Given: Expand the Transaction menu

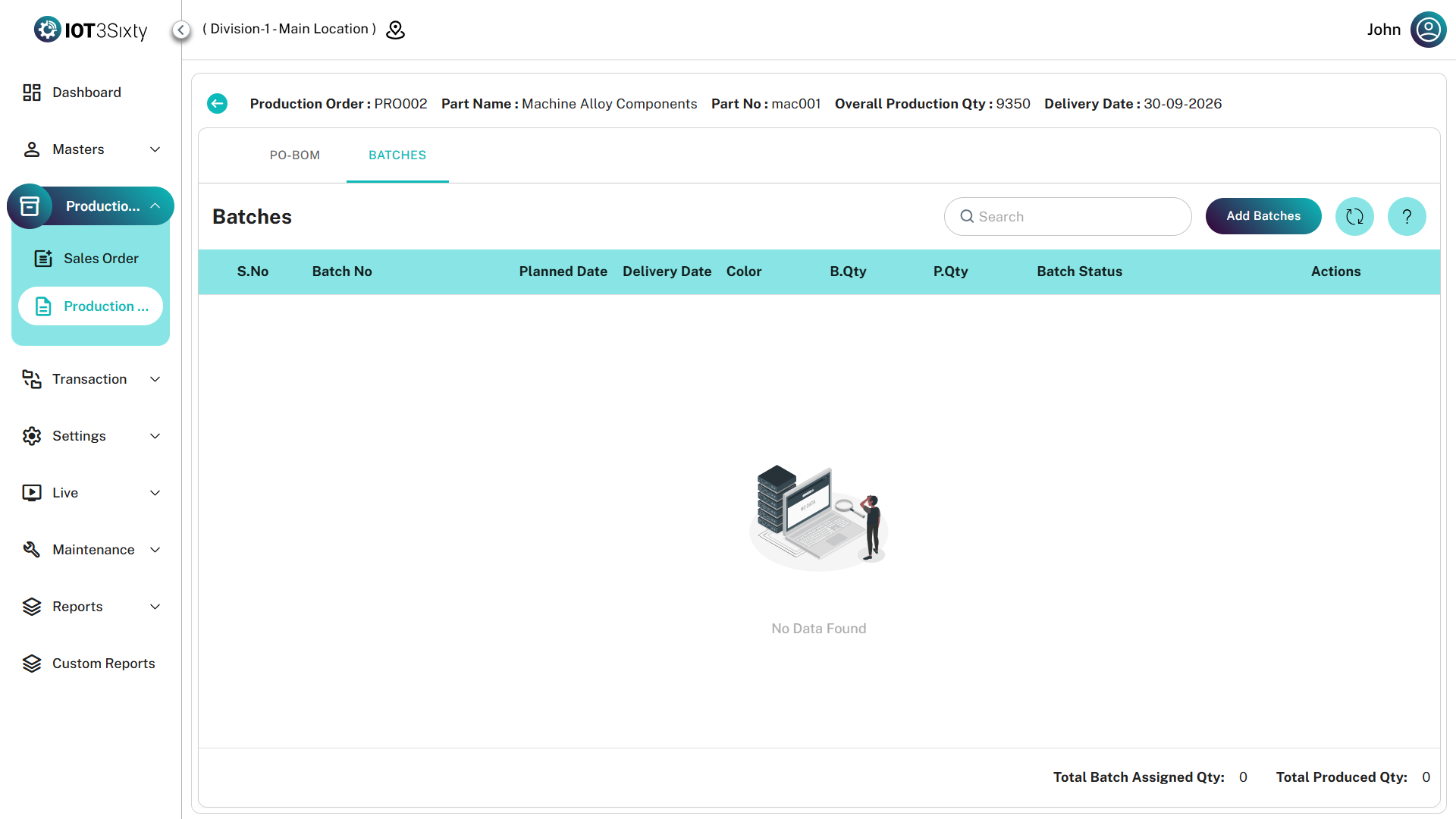Looking at the screenshot, I should point(90,379).
